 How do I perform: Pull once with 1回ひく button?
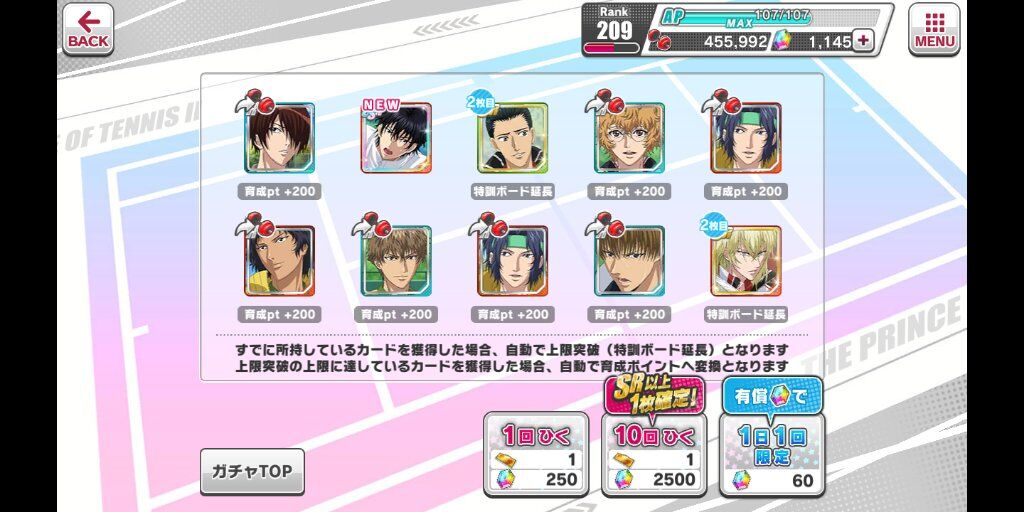pos(536,454)
